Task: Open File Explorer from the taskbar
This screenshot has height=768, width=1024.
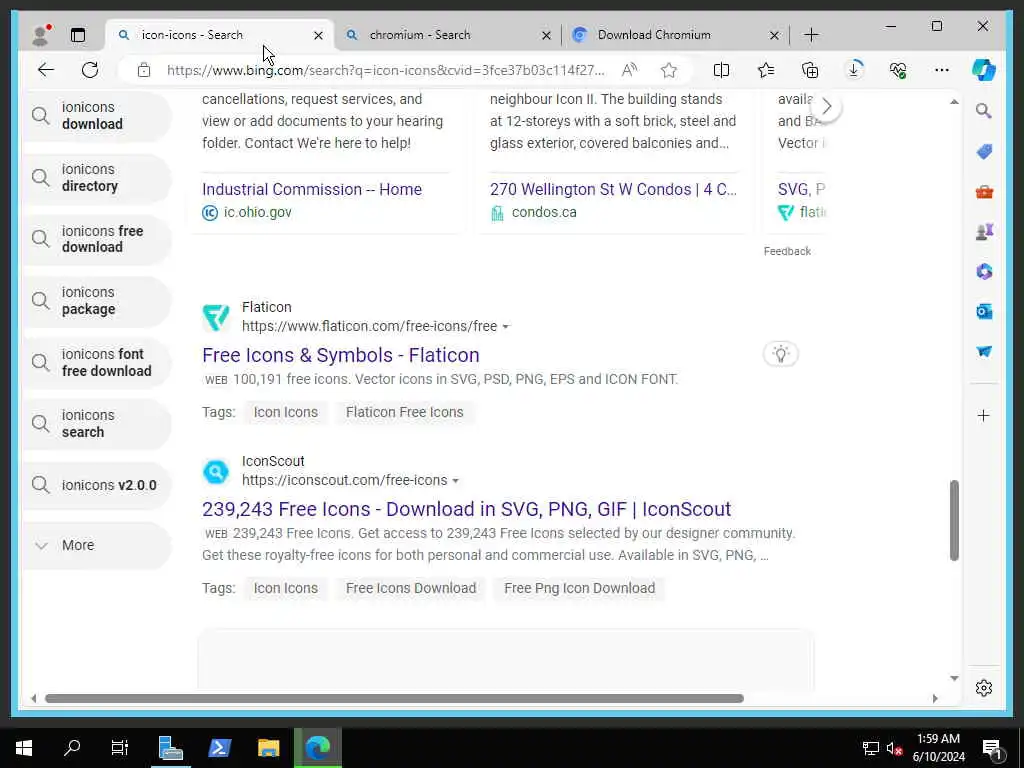Action: click(268, 748)
